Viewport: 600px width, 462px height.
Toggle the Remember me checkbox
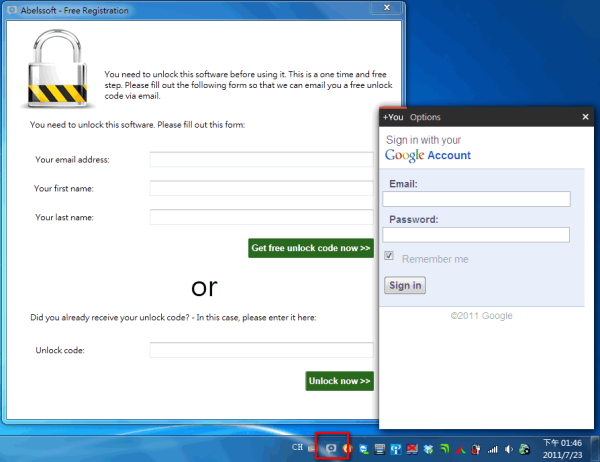[x=390, y=258]
